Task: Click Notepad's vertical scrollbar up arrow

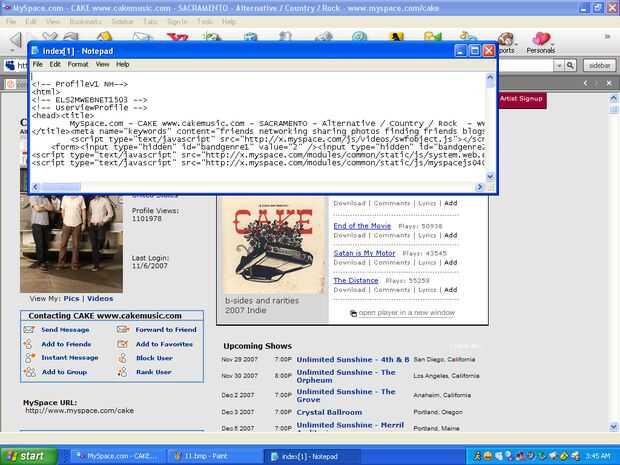Action: [490, 78]
